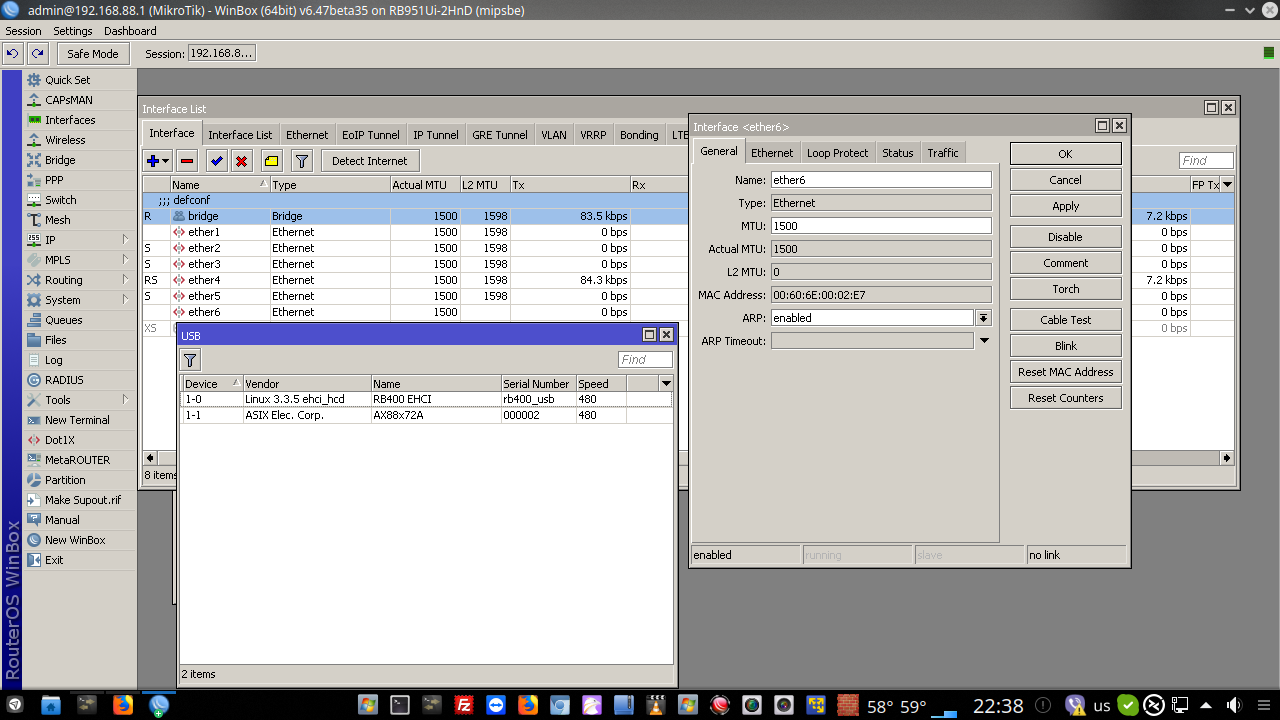The image size is (1280, 720).
Task: Click the Redo arrow in the top toolbar
Action: point(37,53)
